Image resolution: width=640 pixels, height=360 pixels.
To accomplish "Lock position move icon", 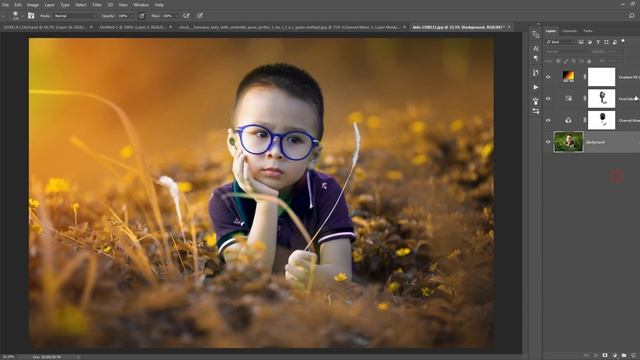I will click(x=573, y=61).
